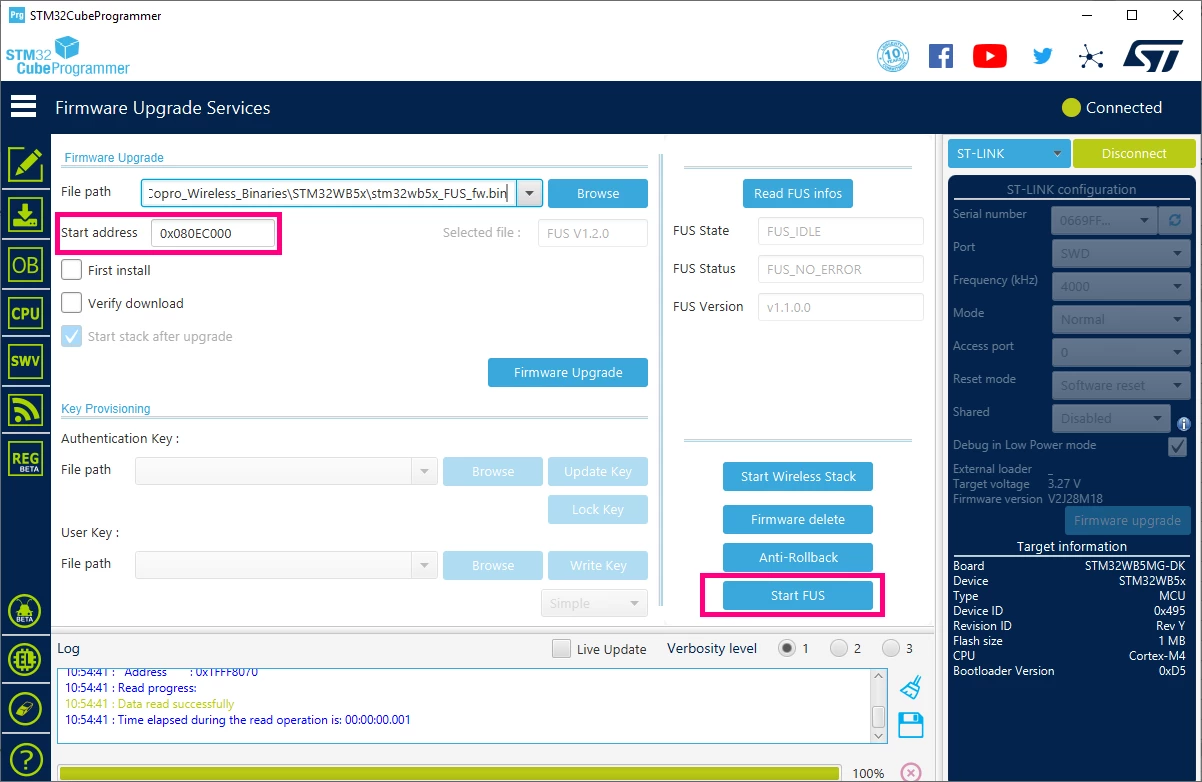Toggle Debug in Low Power mode checkbox
This screenshot has height=782, width=1202.
(x=1177, y=446)
